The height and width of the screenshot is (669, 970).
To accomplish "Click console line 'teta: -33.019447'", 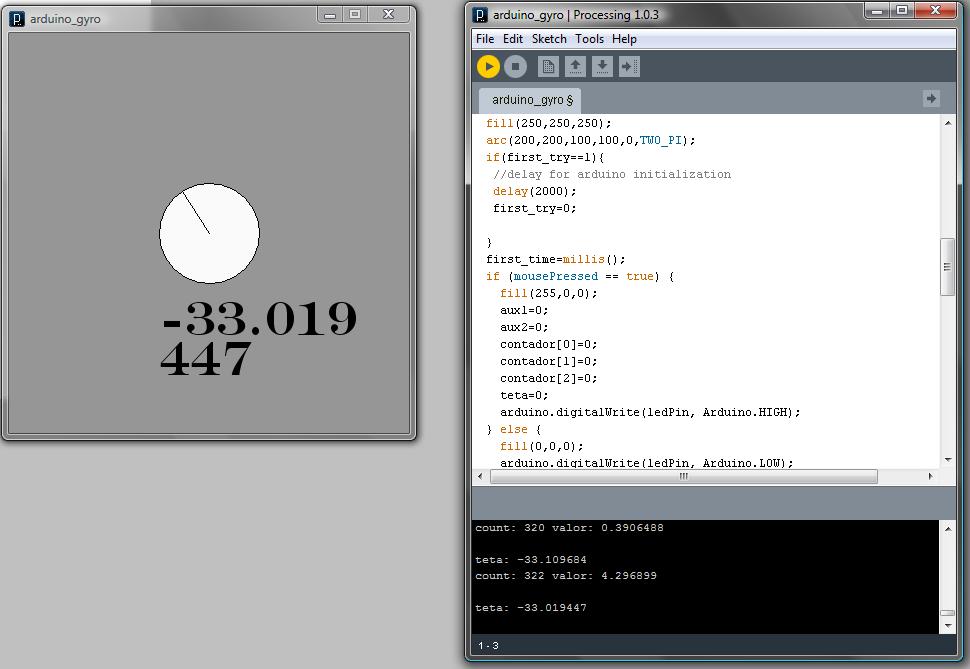I will 531,608.
